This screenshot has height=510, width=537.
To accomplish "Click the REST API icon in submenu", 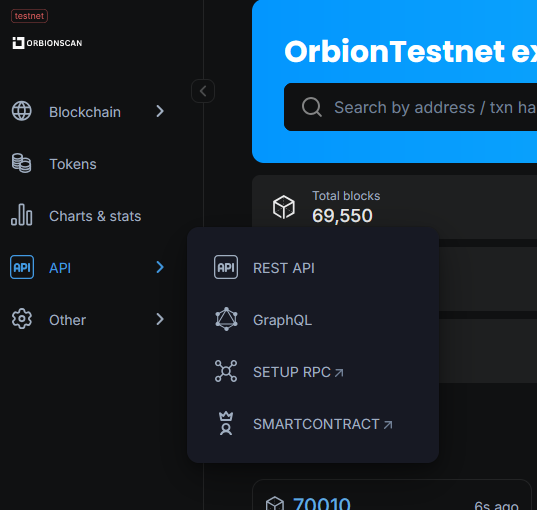I will [226, 267].
